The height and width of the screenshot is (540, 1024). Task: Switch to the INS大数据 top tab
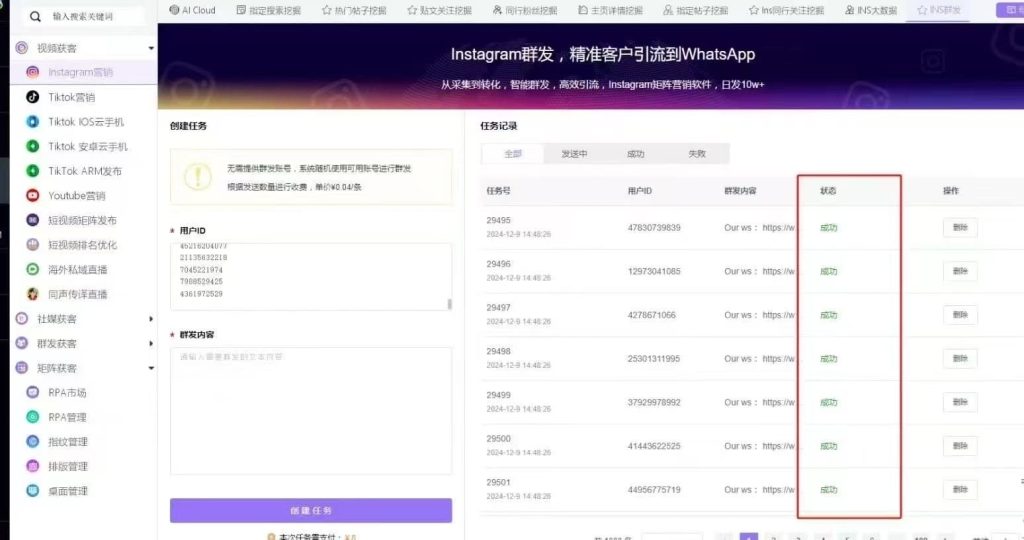point(871,10)
